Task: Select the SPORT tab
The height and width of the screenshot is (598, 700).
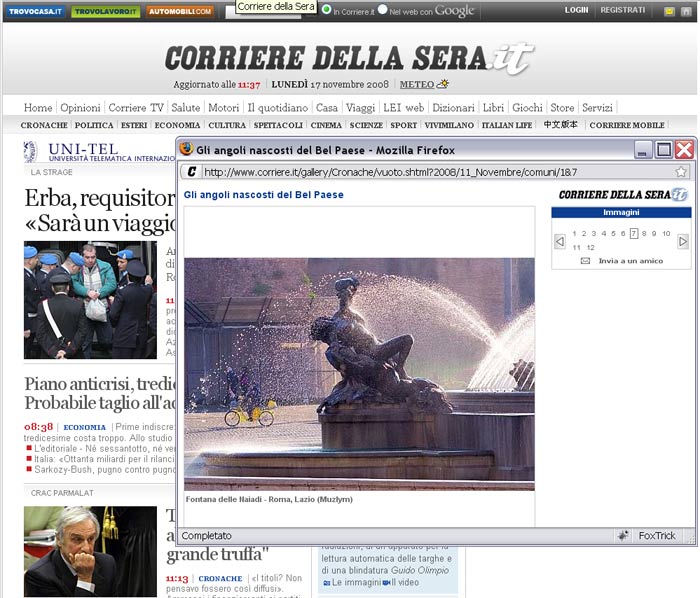Action: pyautogui.click(x=404, y=125)
